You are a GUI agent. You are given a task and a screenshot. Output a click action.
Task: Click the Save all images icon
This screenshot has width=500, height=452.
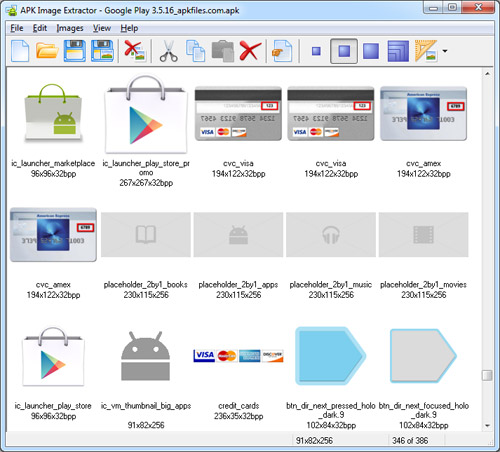tap(102, 51)
